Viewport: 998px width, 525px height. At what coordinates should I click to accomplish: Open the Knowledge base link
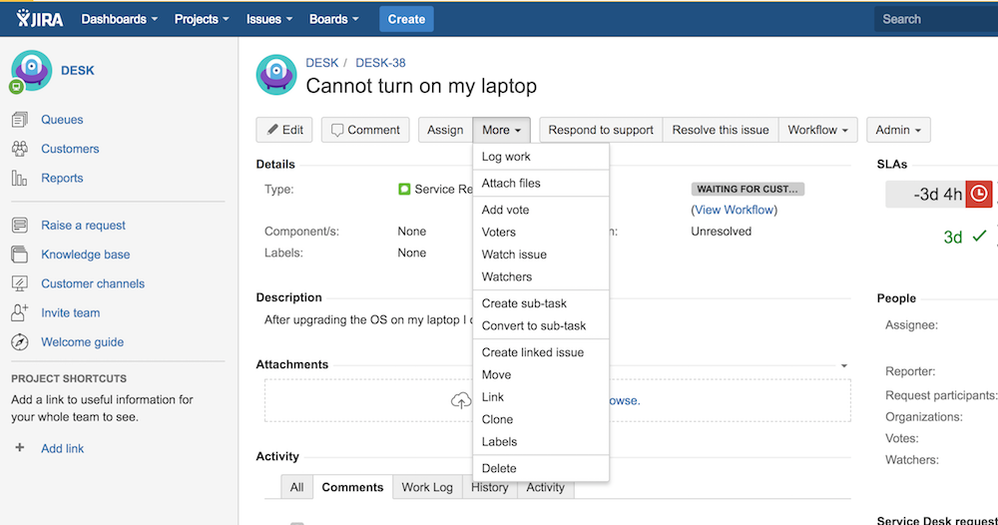point(85,255)
